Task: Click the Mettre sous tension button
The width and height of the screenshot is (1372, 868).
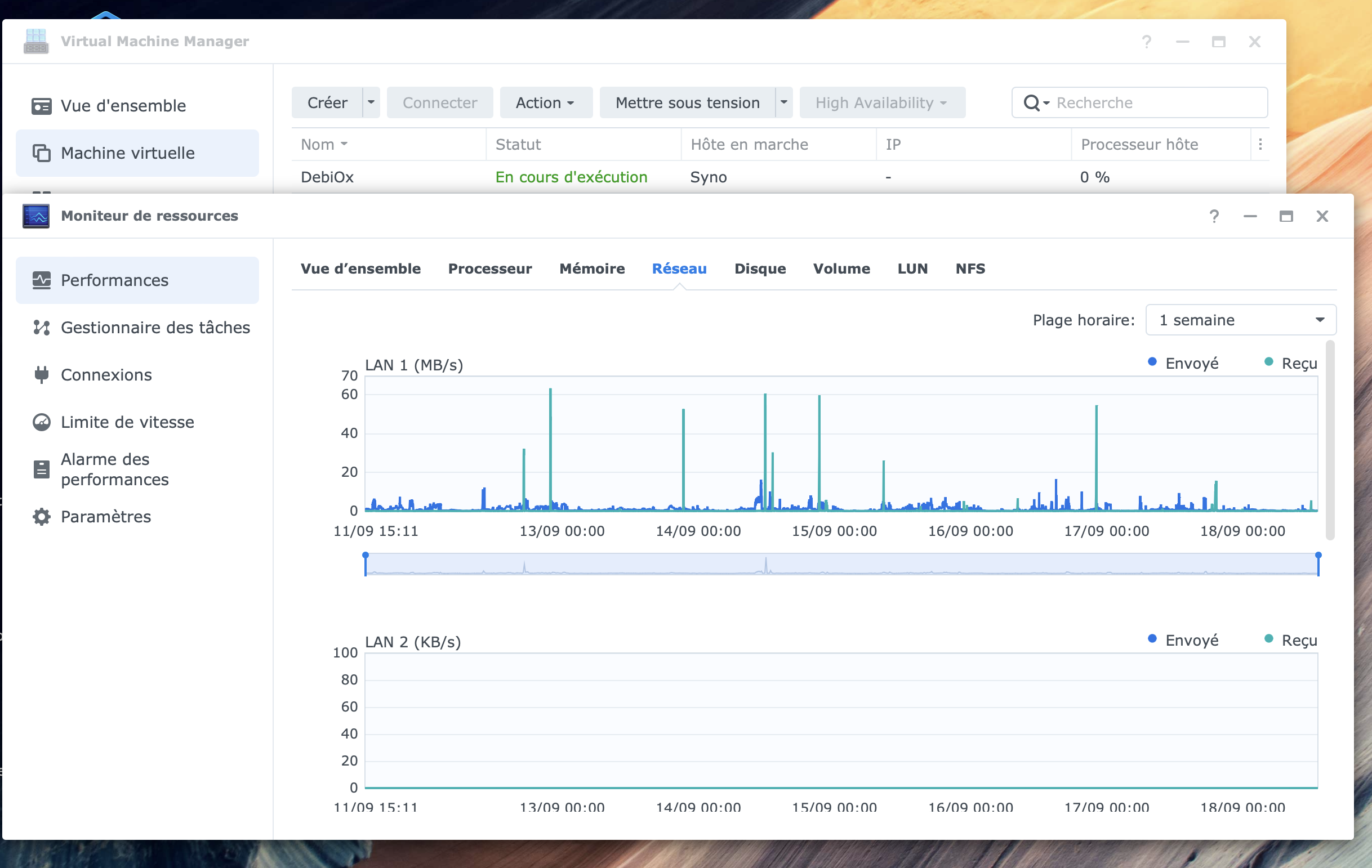Action: tap(687, 103)
